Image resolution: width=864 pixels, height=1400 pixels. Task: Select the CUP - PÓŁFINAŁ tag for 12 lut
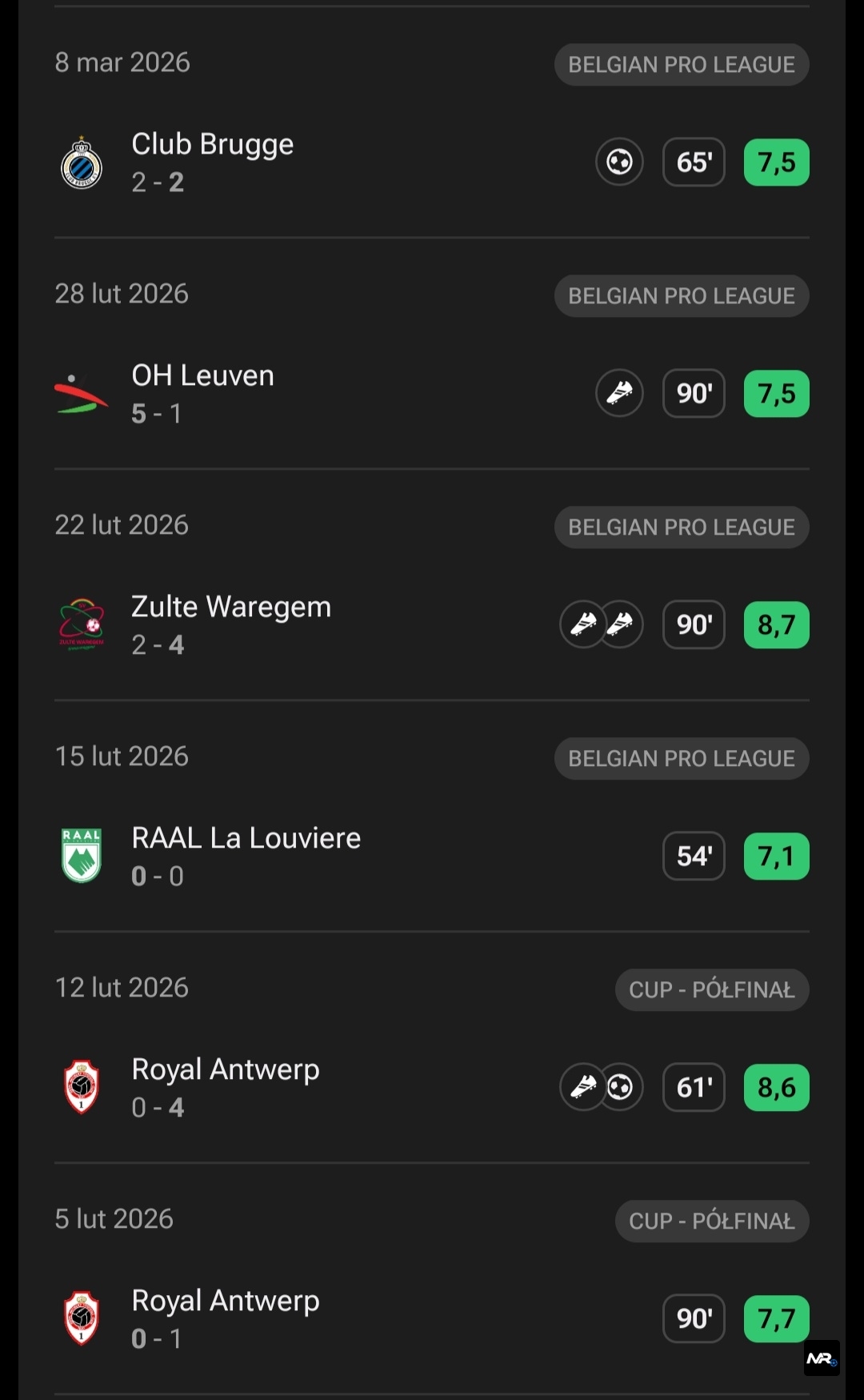(x=712, y=990)
